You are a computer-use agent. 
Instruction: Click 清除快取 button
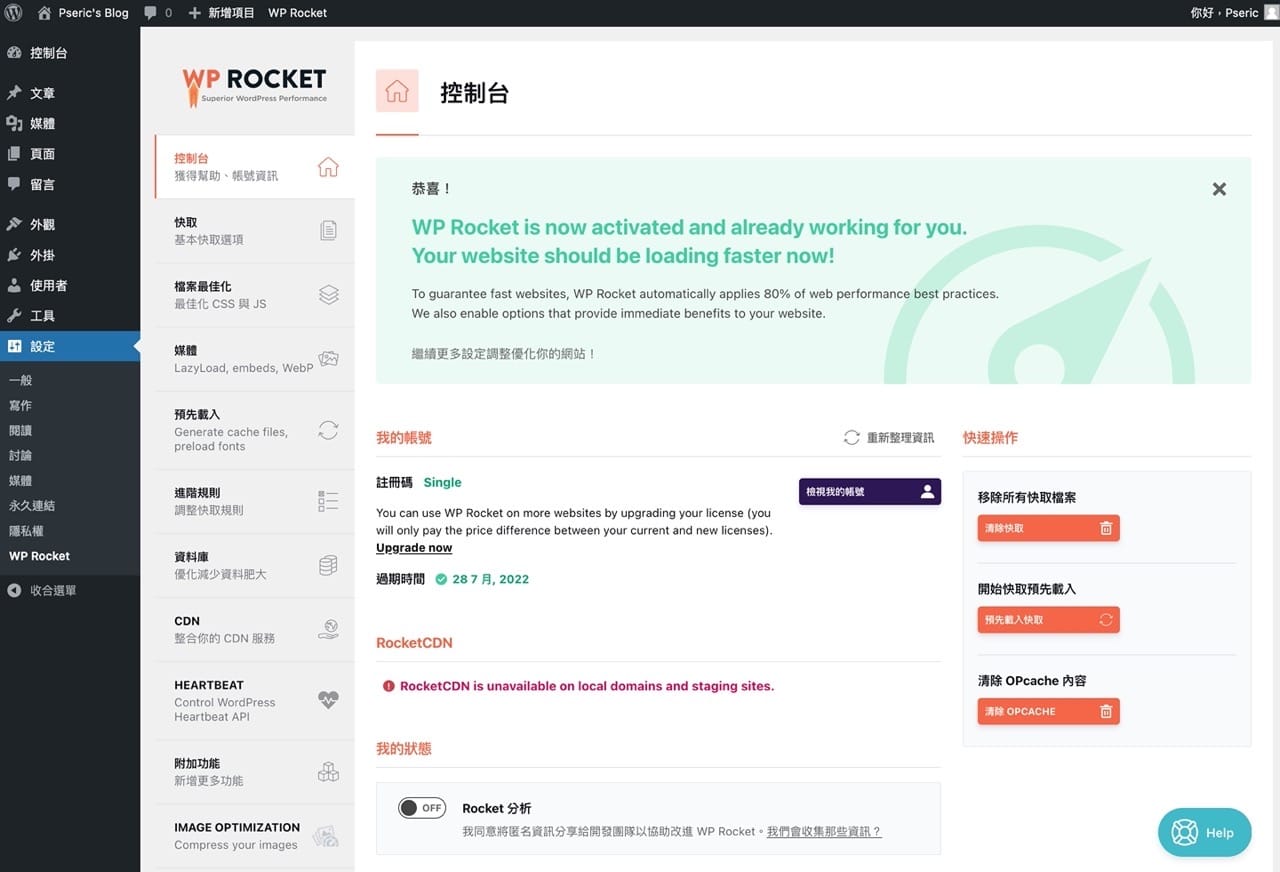[x=1049, y=528]
